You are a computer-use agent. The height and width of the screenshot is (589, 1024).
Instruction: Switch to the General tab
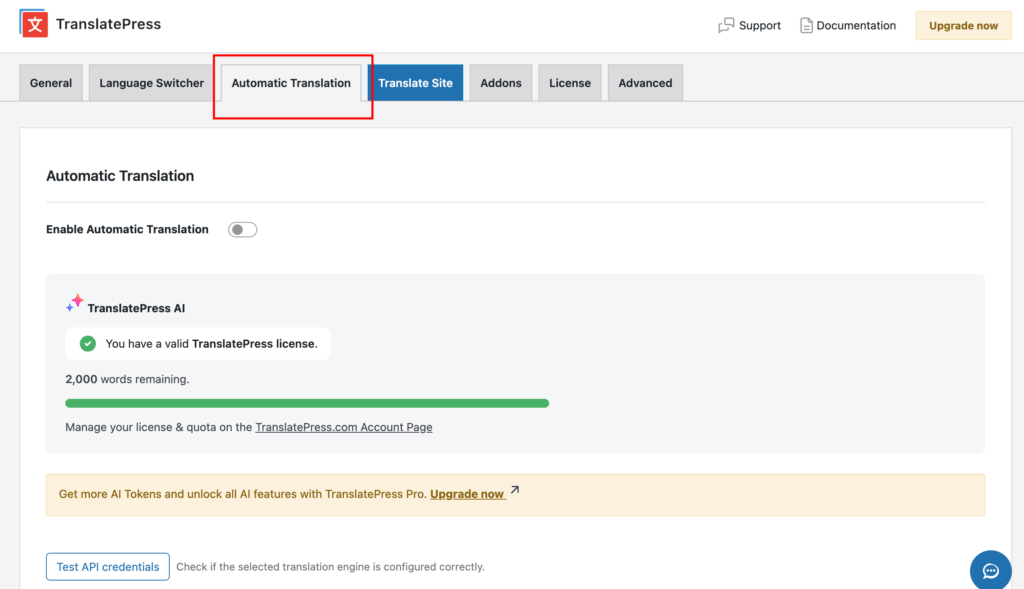(50, 83)
